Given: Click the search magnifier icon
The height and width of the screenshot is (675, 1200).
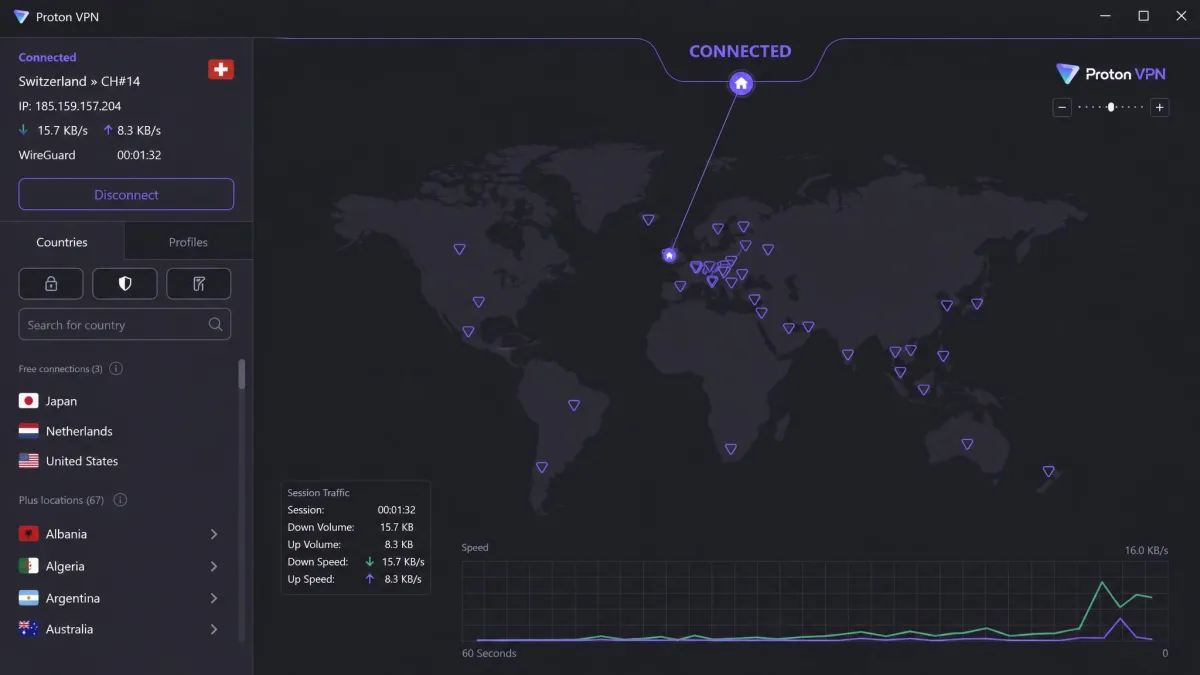Looking at the screenshot, I should tap(215, 324).
